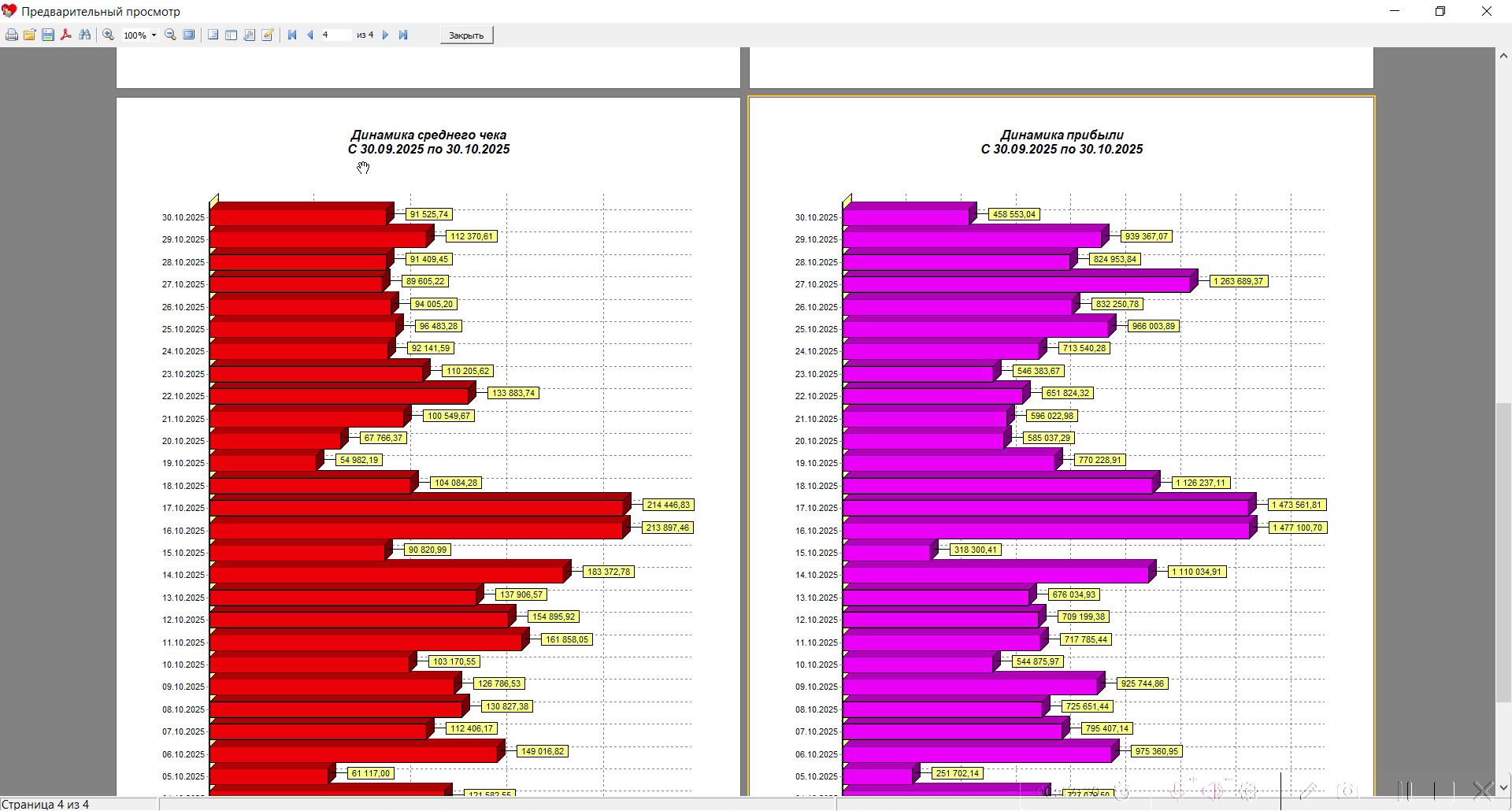Click the value label 112 370,61
This screenshot has width=1512, height=811.
click(472, 237)
